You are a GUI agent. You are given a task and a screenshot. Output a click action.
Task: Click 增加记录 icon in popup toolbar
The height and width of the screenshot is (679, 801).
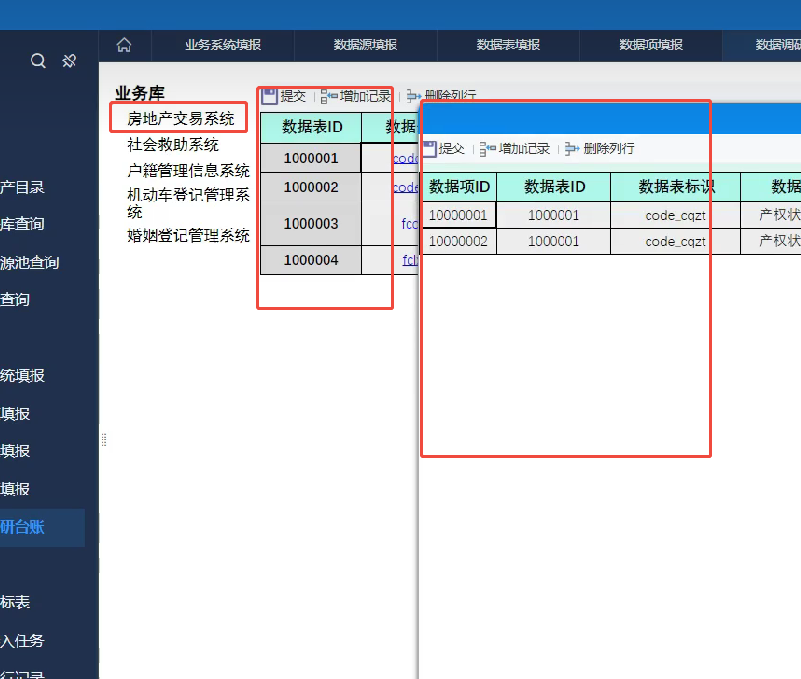coord(488,149)
